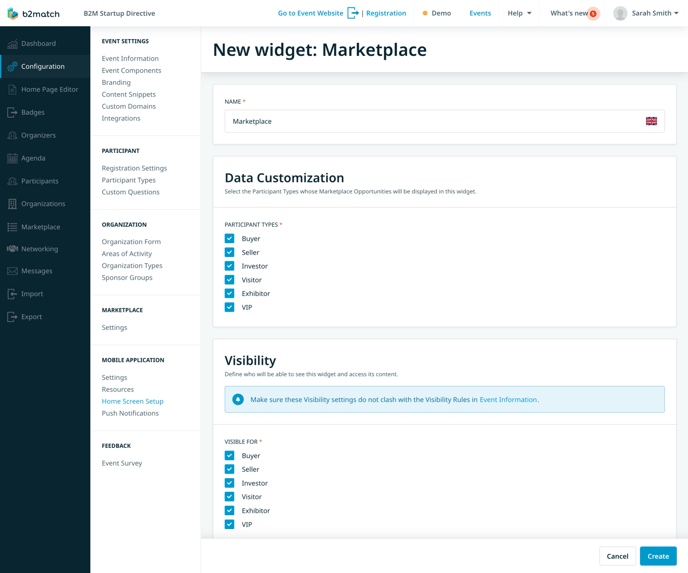Click the Organizers icon in sidebar
The width and height of the screenshot is (688, 573).
pyautogui.click(x=12, y=135)
